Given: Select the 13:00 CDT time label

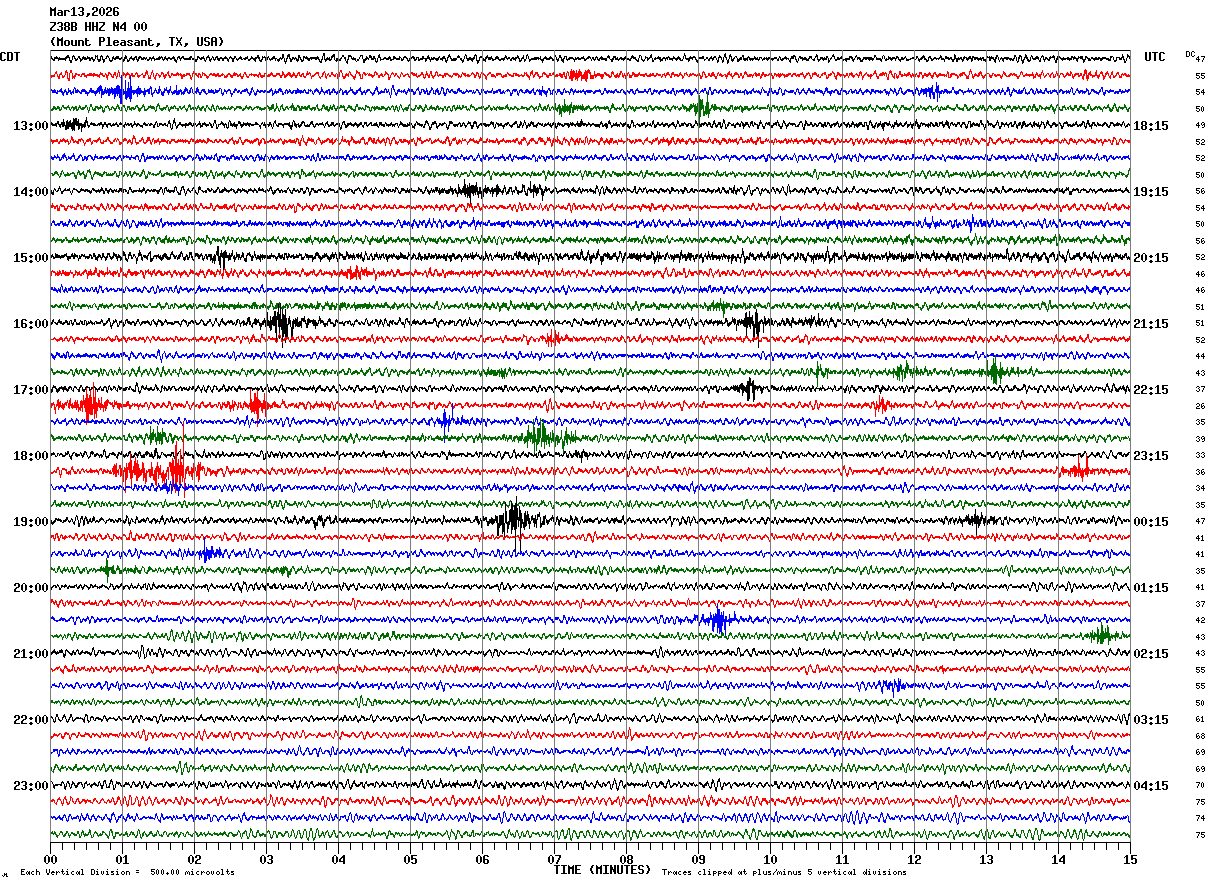Looking at the screenshot, I should click(x=31, y=126).
